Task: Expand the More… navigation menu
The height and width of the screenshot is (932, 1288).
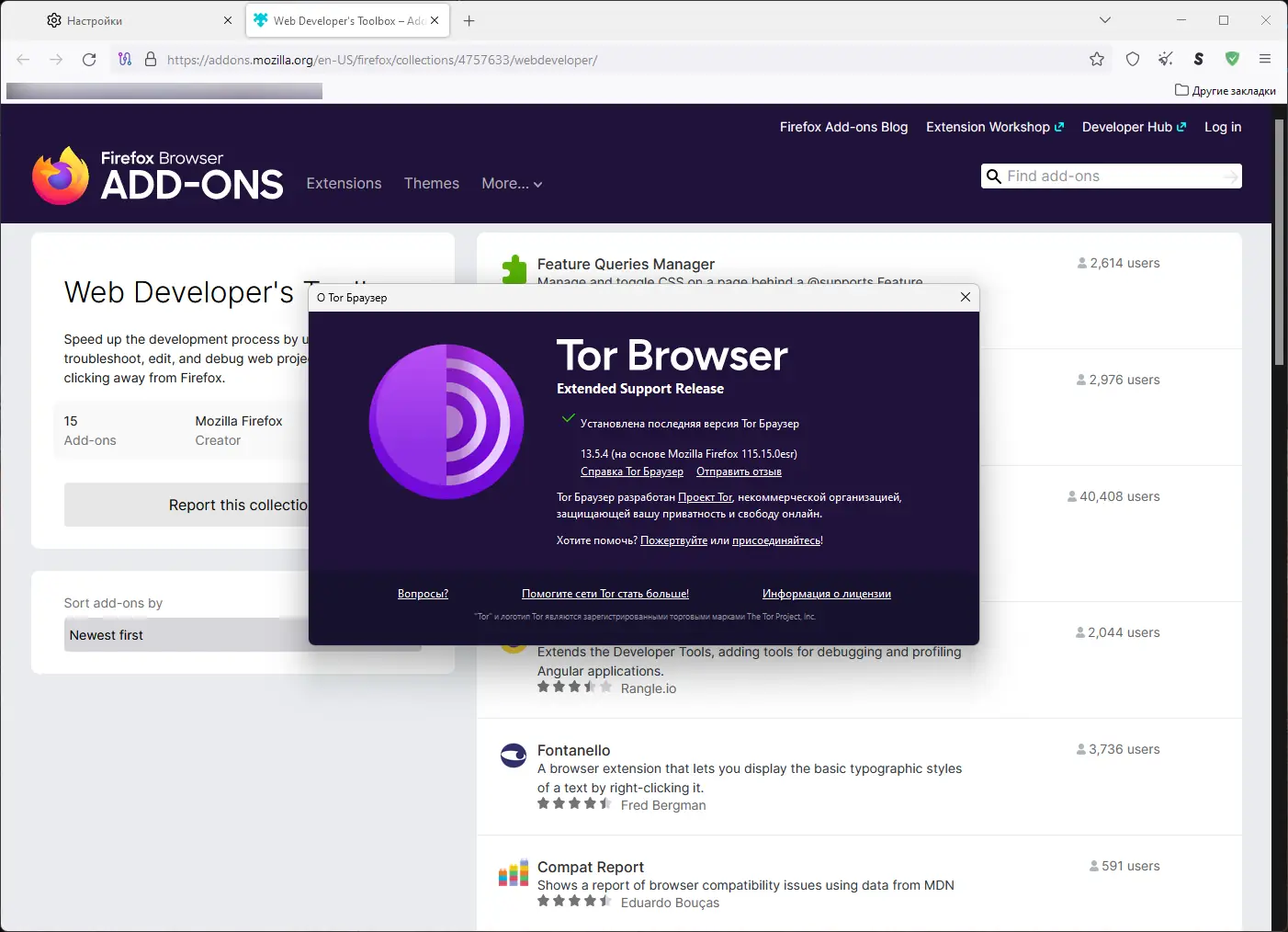Action: click(512, 184)
